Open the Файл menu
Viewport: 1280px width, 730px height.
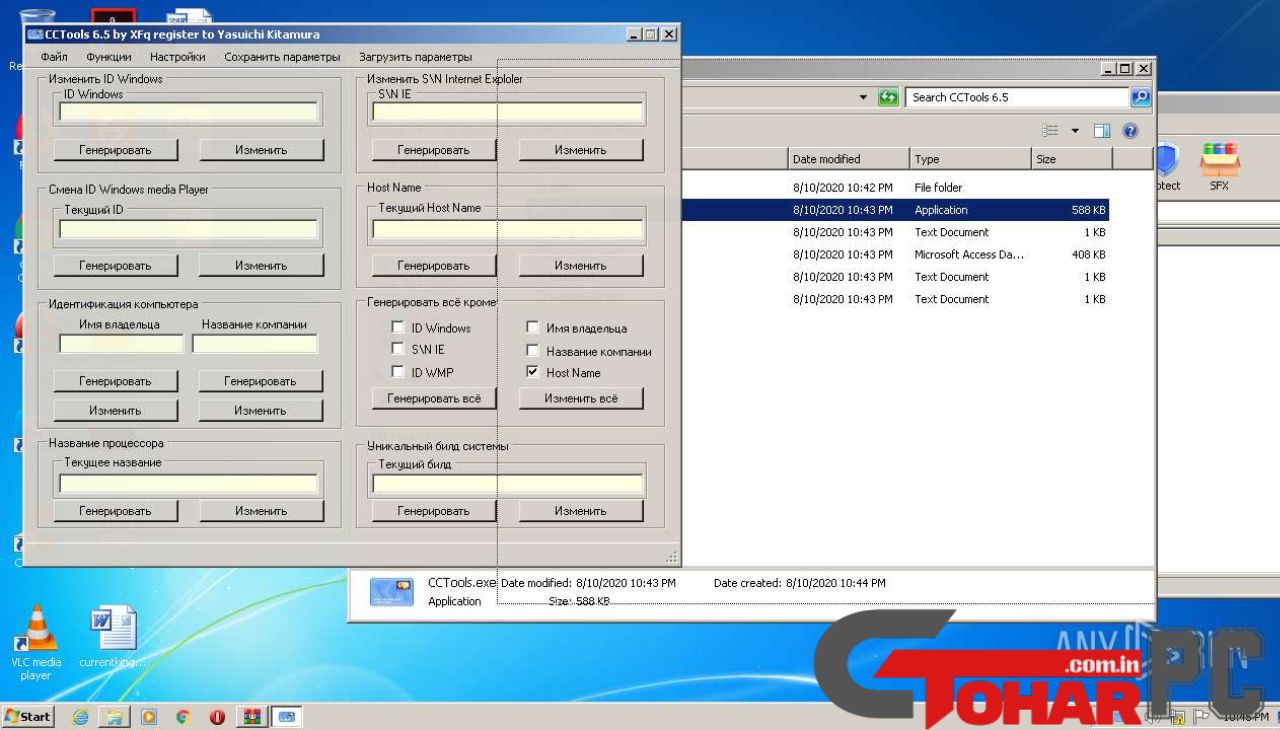click(54, 57)
